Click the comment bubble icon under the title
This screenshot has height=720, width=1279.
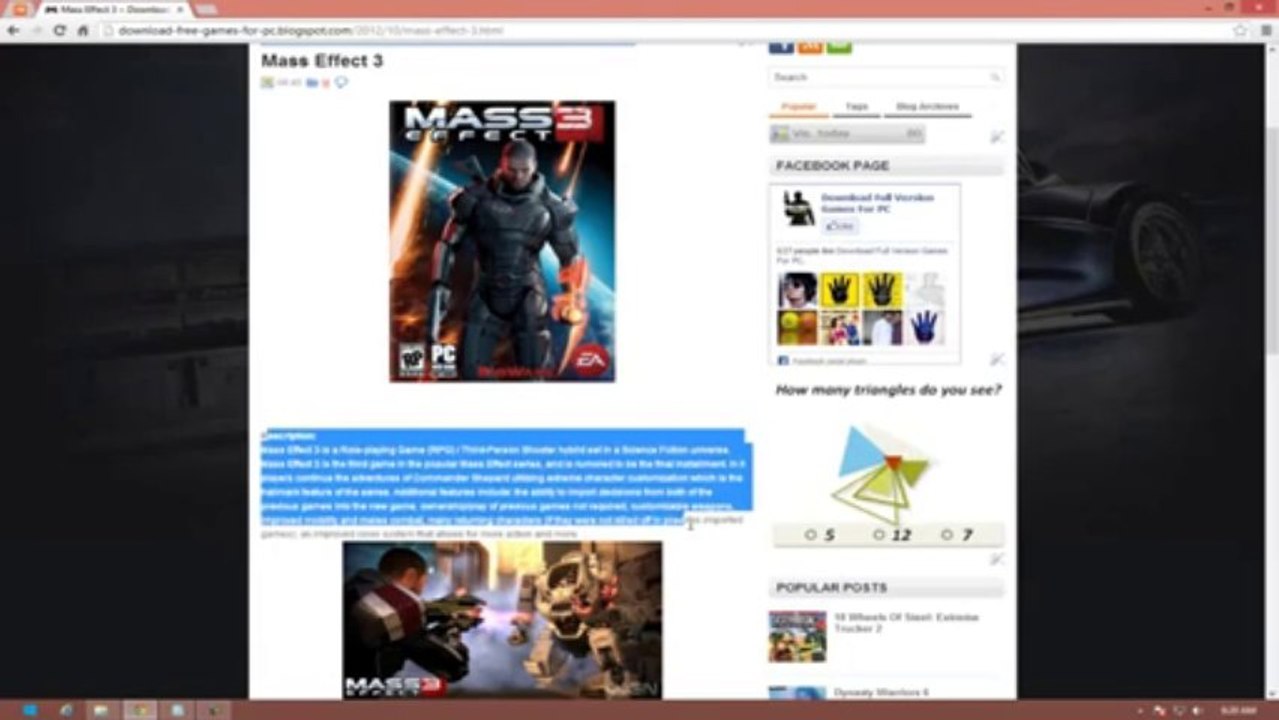(x=341, y=82)
